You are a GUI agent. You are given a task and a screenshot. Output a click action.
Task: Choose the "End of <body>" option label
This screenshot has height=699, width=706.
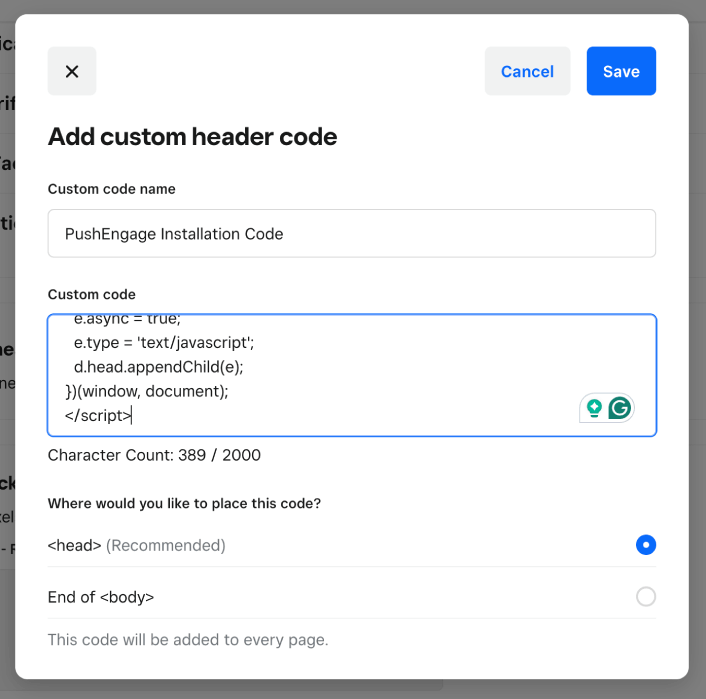[x=101, y=597]
